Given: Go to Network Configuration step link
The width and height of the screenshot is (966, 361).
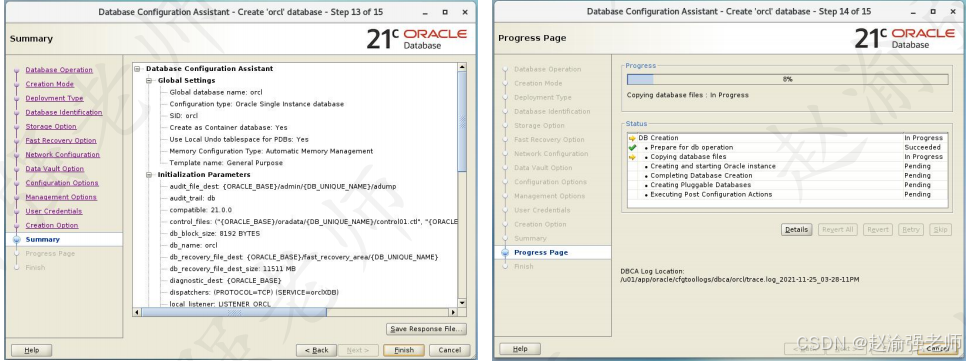Looking at the screenshot, I should [62, 155].
